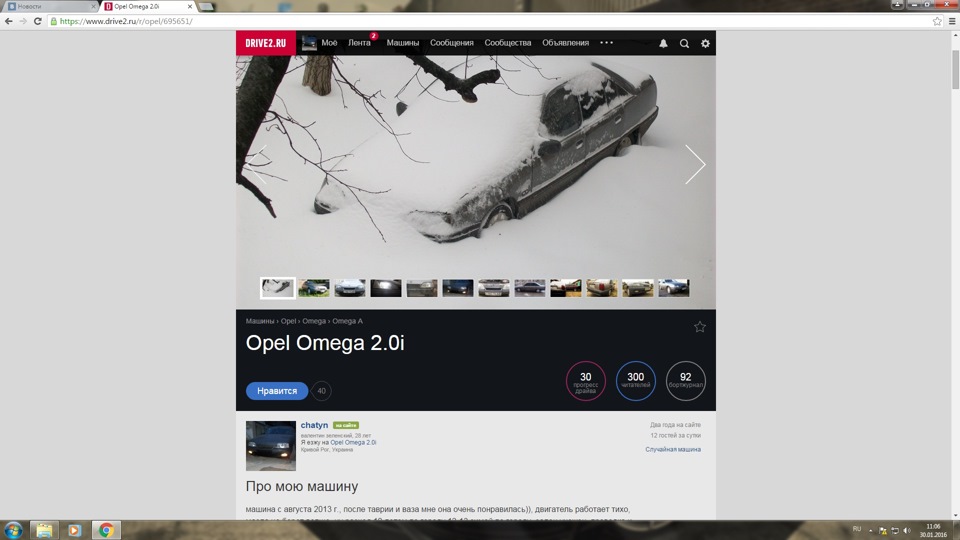Open settings gear icon in site header
Screen dimensions: 960x540
point(705,43)
